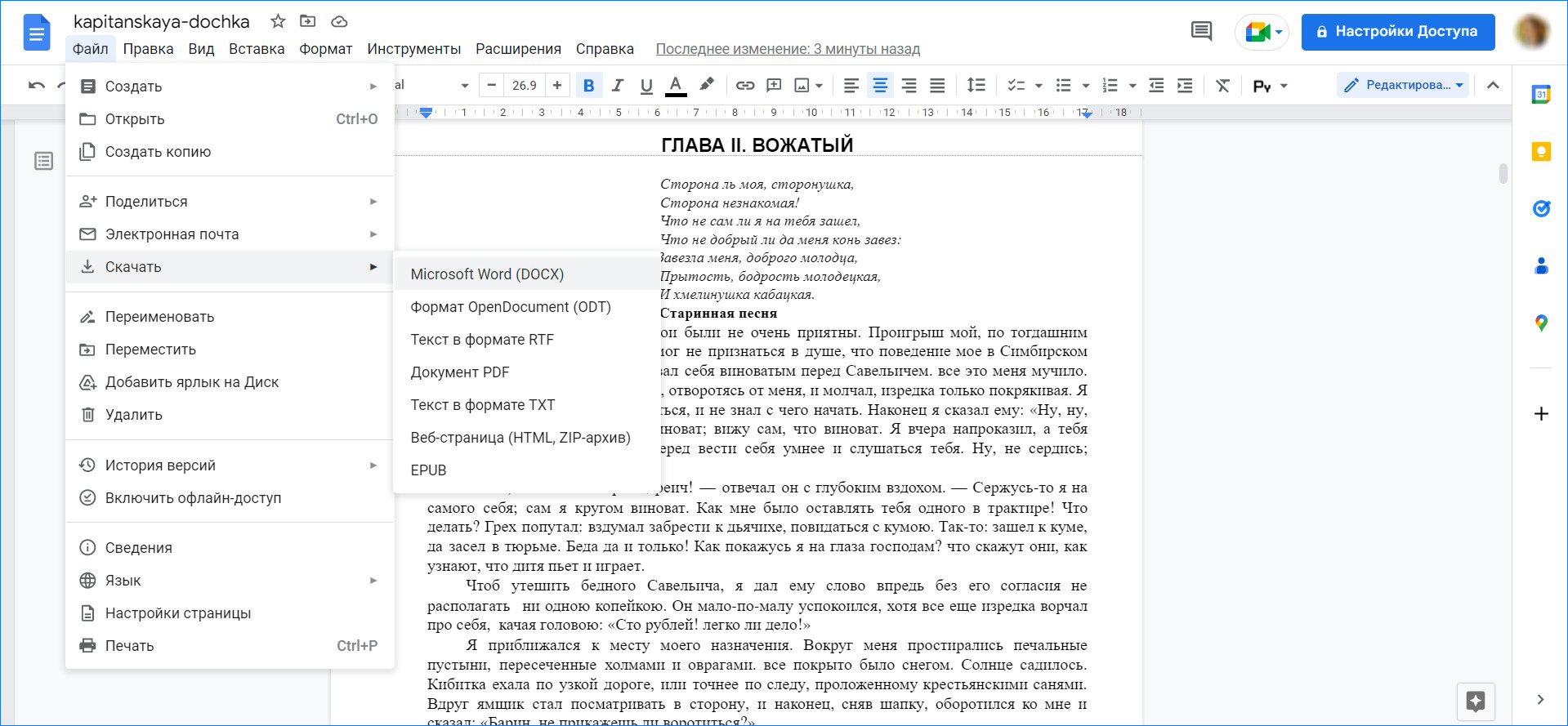Open the Формат menu

325,49
